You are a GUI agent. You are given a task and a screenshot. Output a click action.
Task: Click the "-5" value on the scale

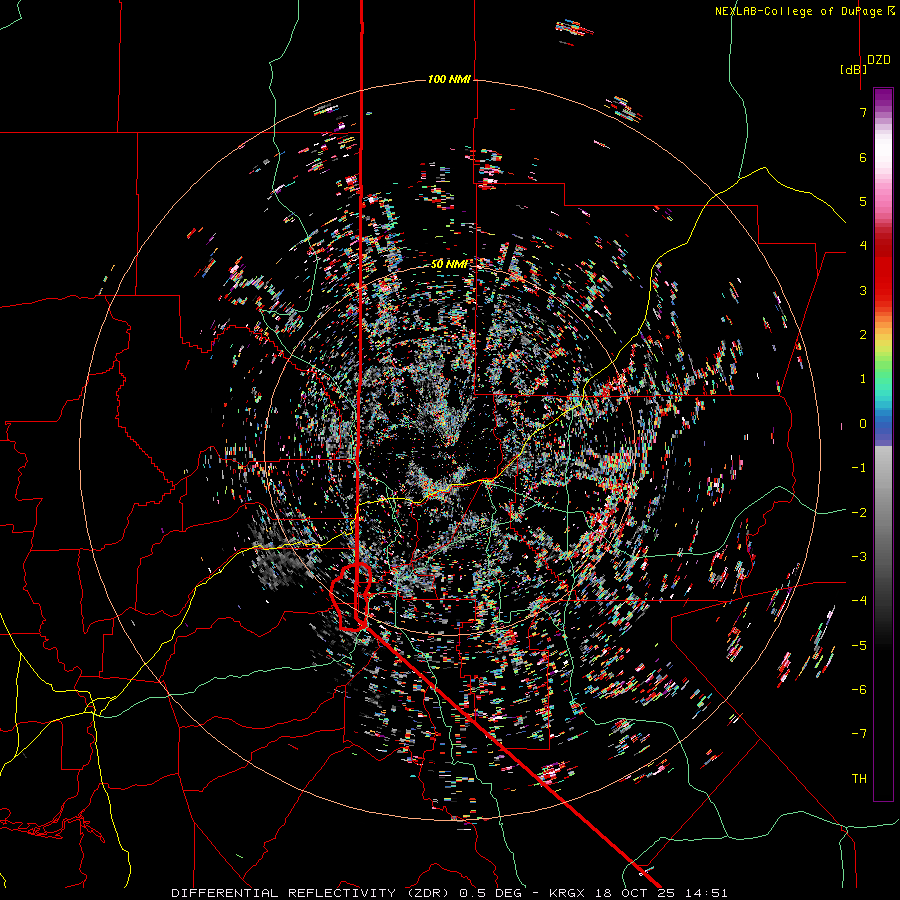pos(859,646)
